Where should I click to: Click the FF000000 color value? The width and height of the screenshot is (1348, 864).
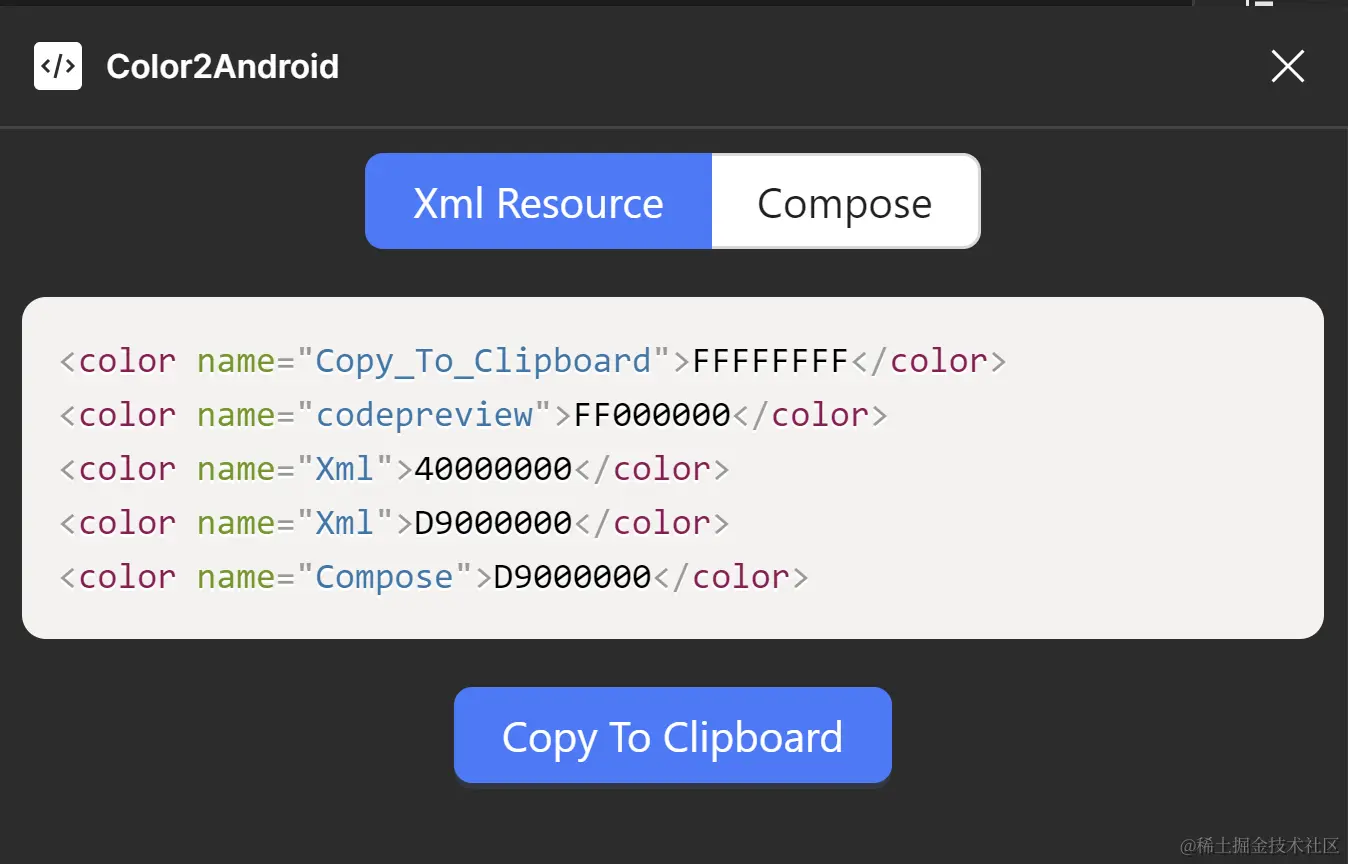point(652,415)
